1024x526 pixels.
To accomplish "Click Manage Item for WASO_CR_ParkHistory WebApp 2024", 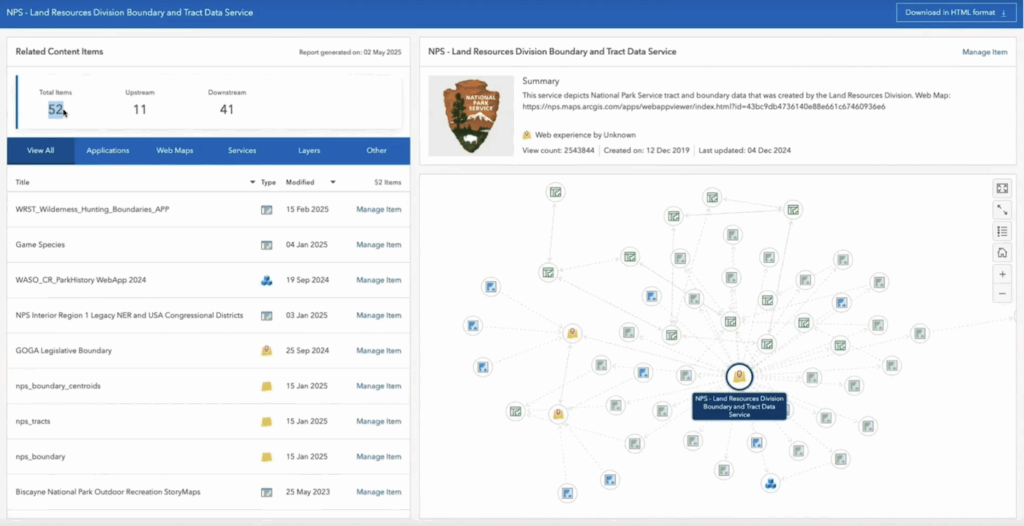I will pyautogui.click(x=379, y=280).
